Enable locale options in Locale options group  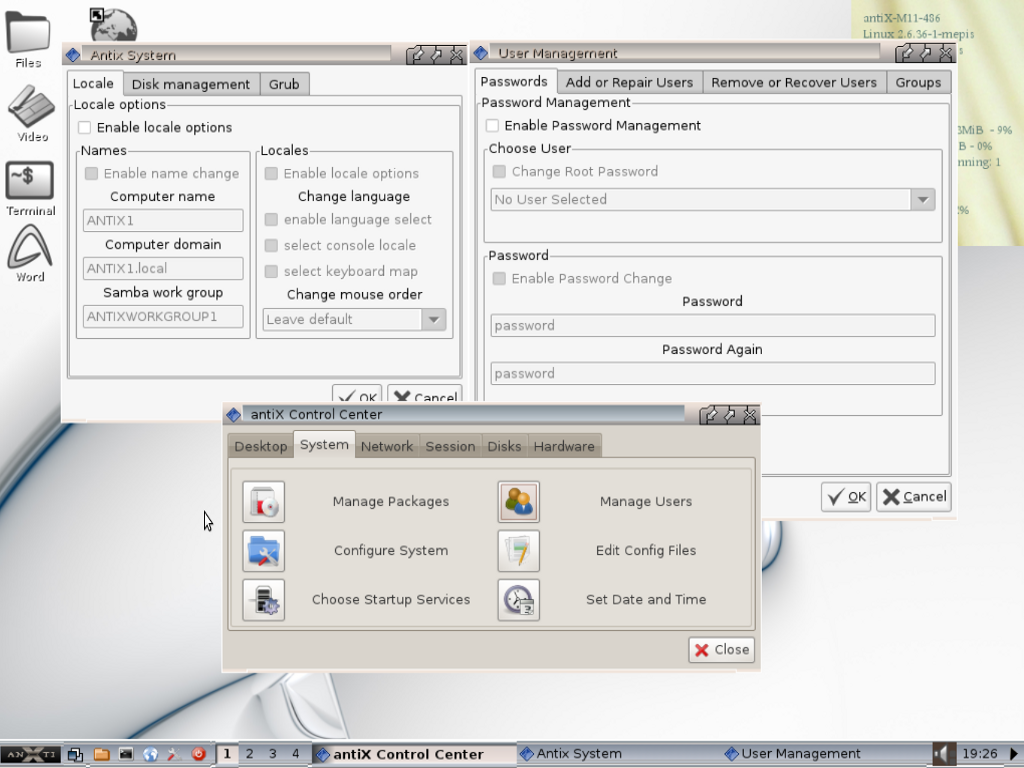pyautogui.click(x=85, y=127)
